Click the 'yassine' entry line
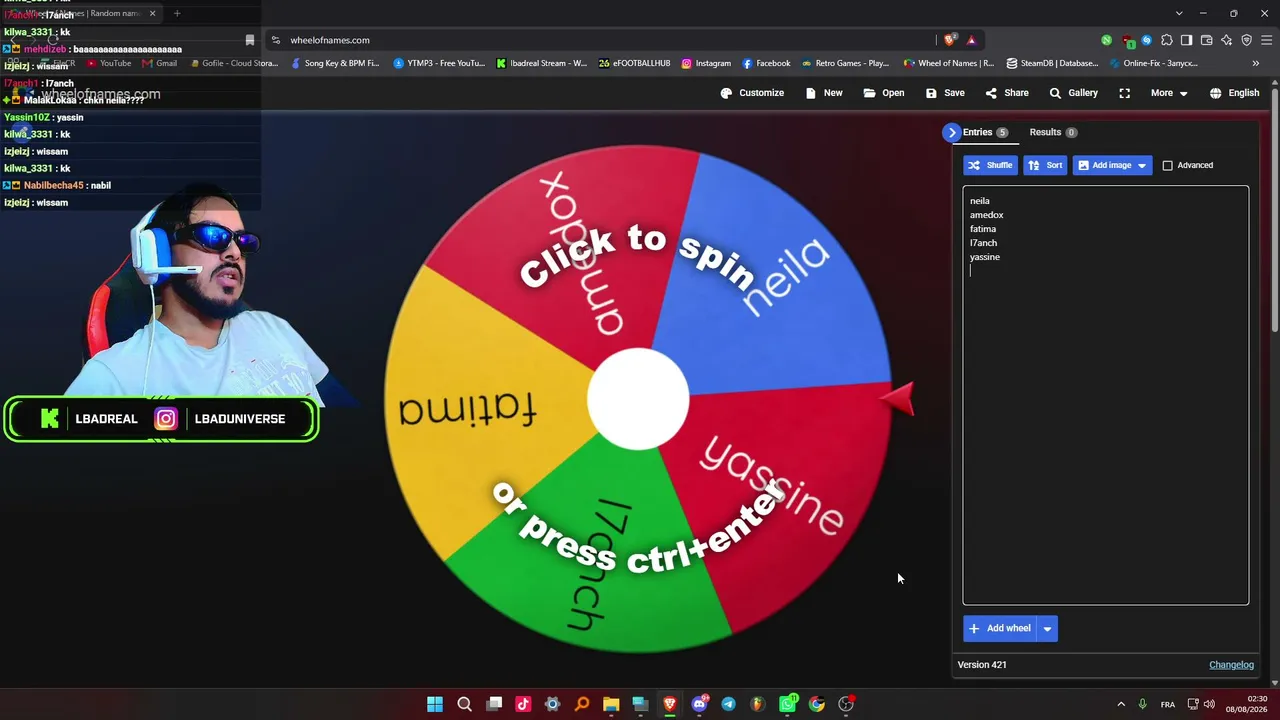Image resolution: width=1280 pixels, height=720 pixels. [984, 257]
